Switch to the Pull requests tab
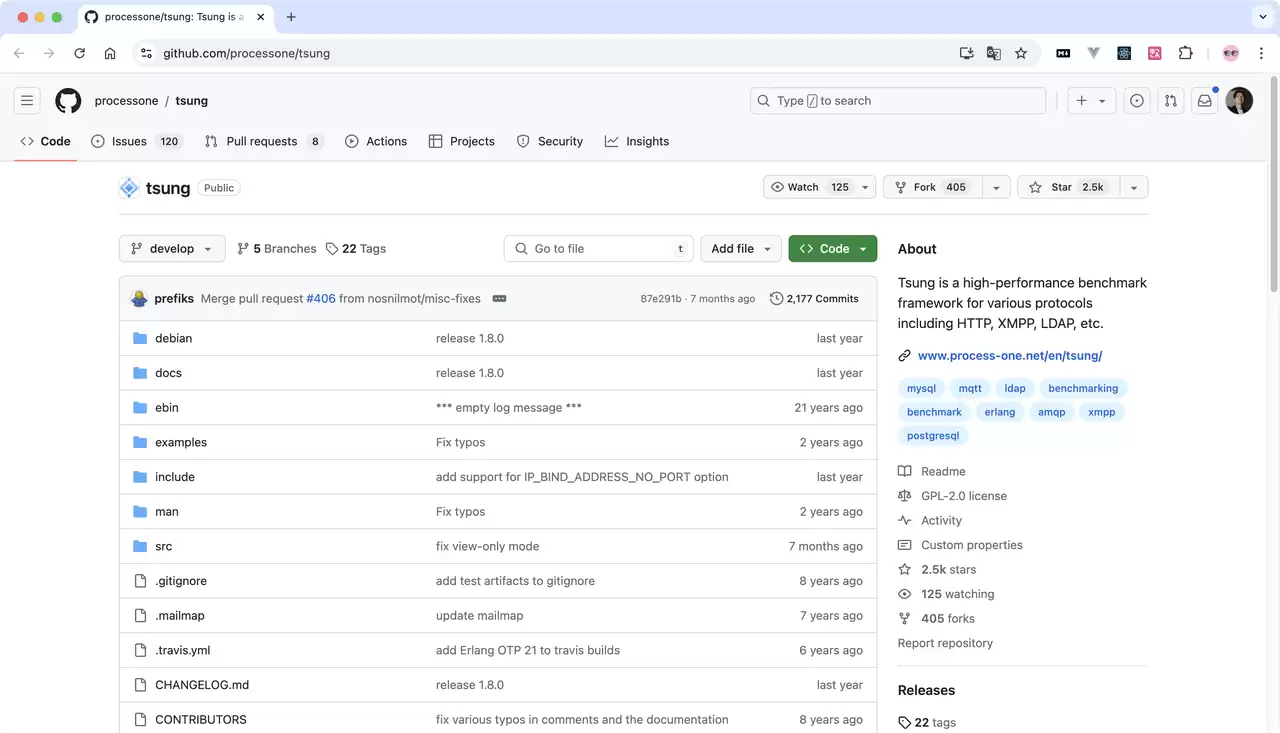 263,141
